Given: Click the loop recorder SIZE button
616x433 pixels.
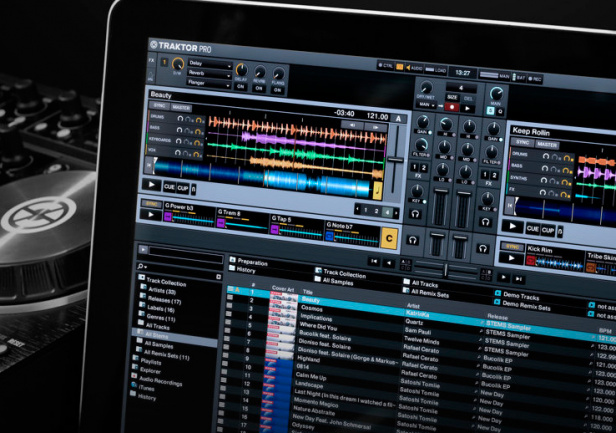Looking at the screenshot, I should pyautogui.click(x=452, y=97).
